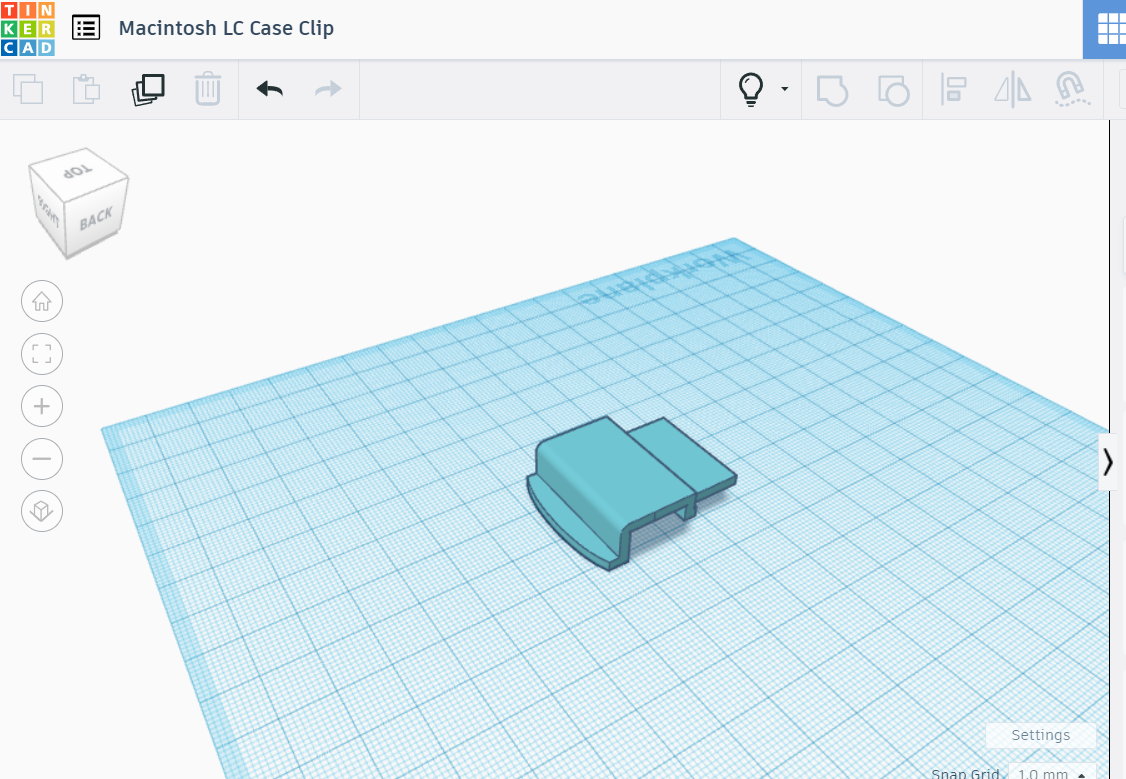Image resolution: width=1126 pixels, height=779 pixels.
Task: Open the 1.0 mm snap grid dropdown
Action: click(1045, 774)
